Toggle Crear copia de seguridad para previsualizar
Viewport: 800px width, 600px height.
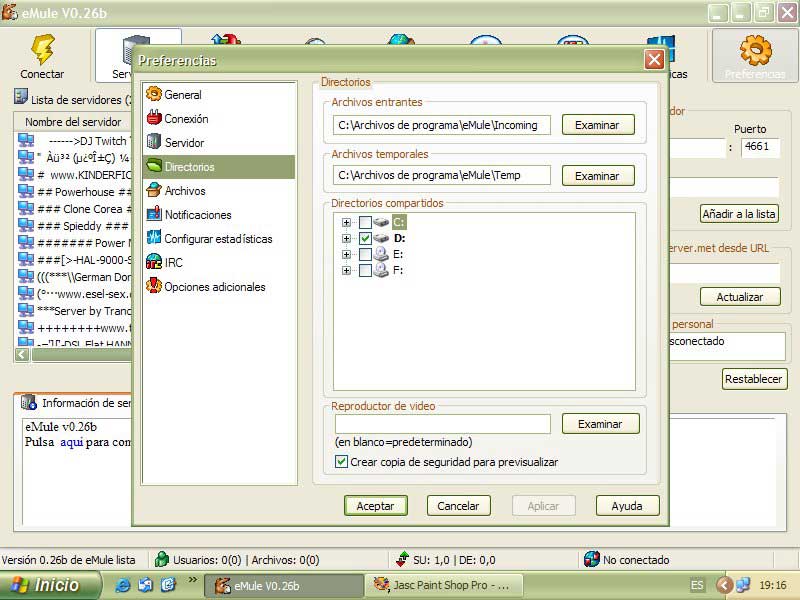click(x=341, y=462)
